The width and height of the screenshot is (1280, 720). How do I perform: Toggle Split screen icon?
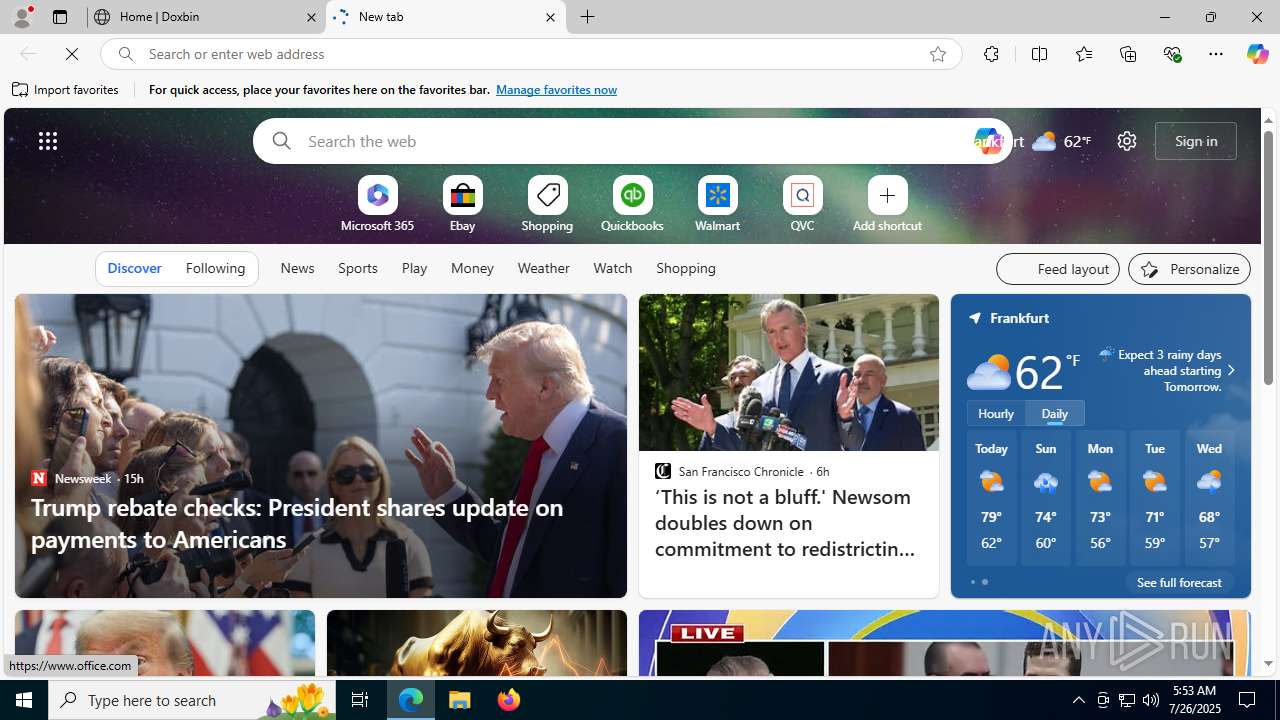pyautogui.click(x=1039, y=54)
